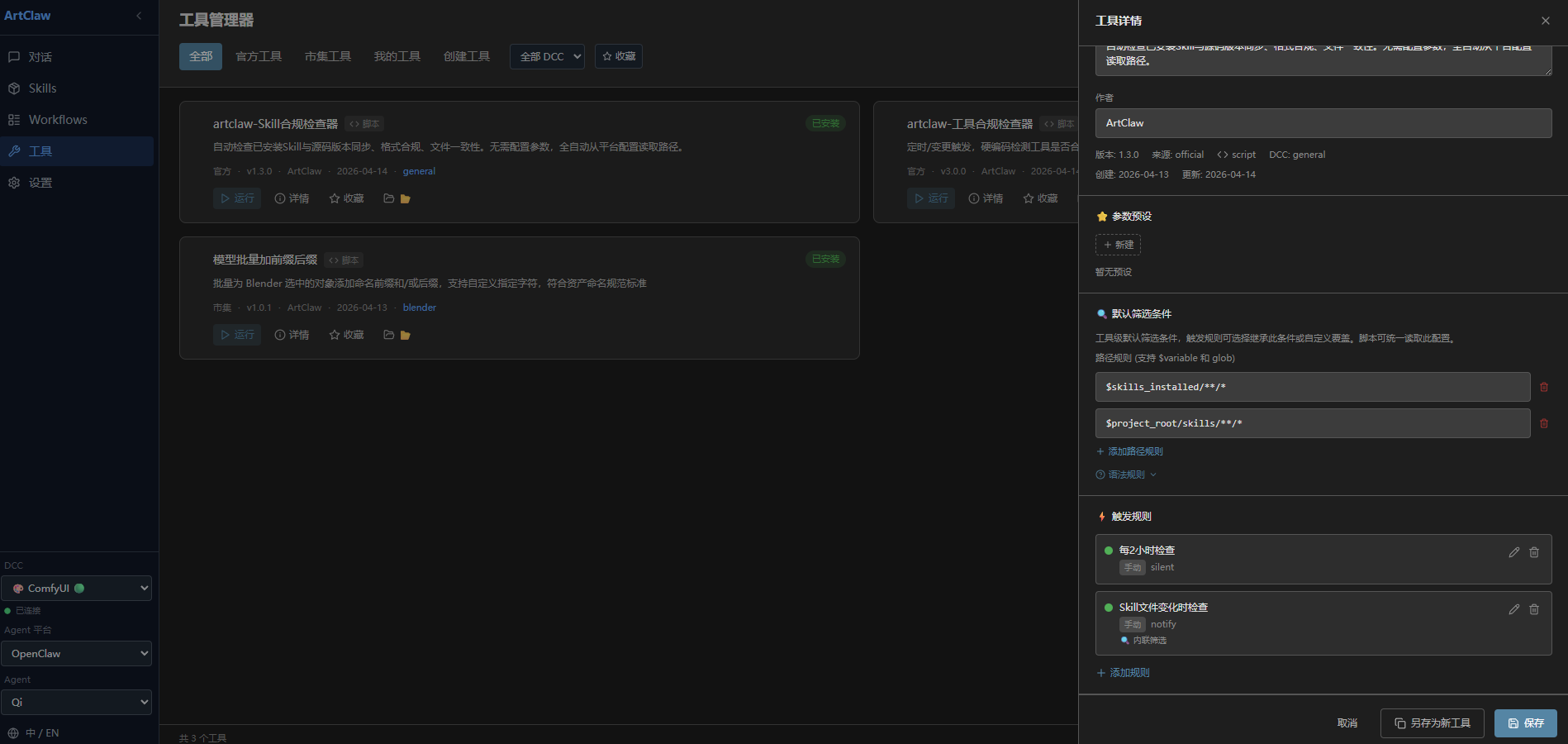Toggle green status dot of 每2小时检查
Viewport: 1568px width, 744px height.
(1109, 551)
